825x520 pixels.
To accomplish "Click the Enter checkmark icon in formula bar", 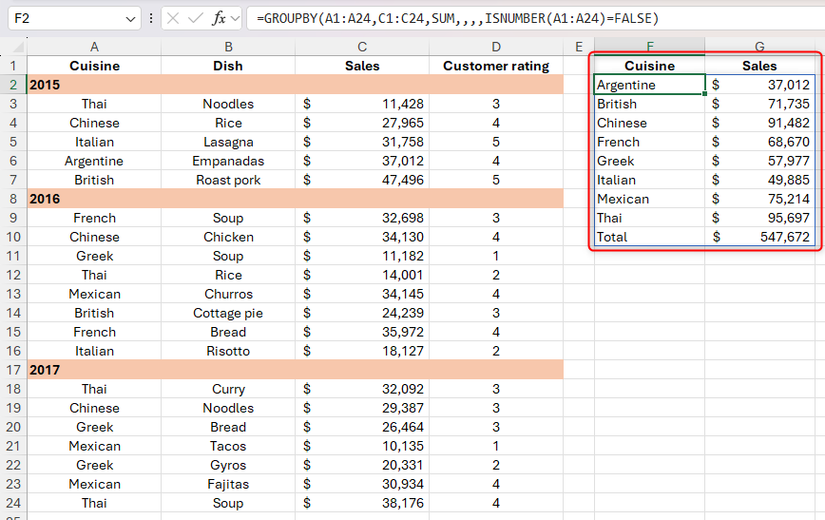I will click(x=196, y=19).
